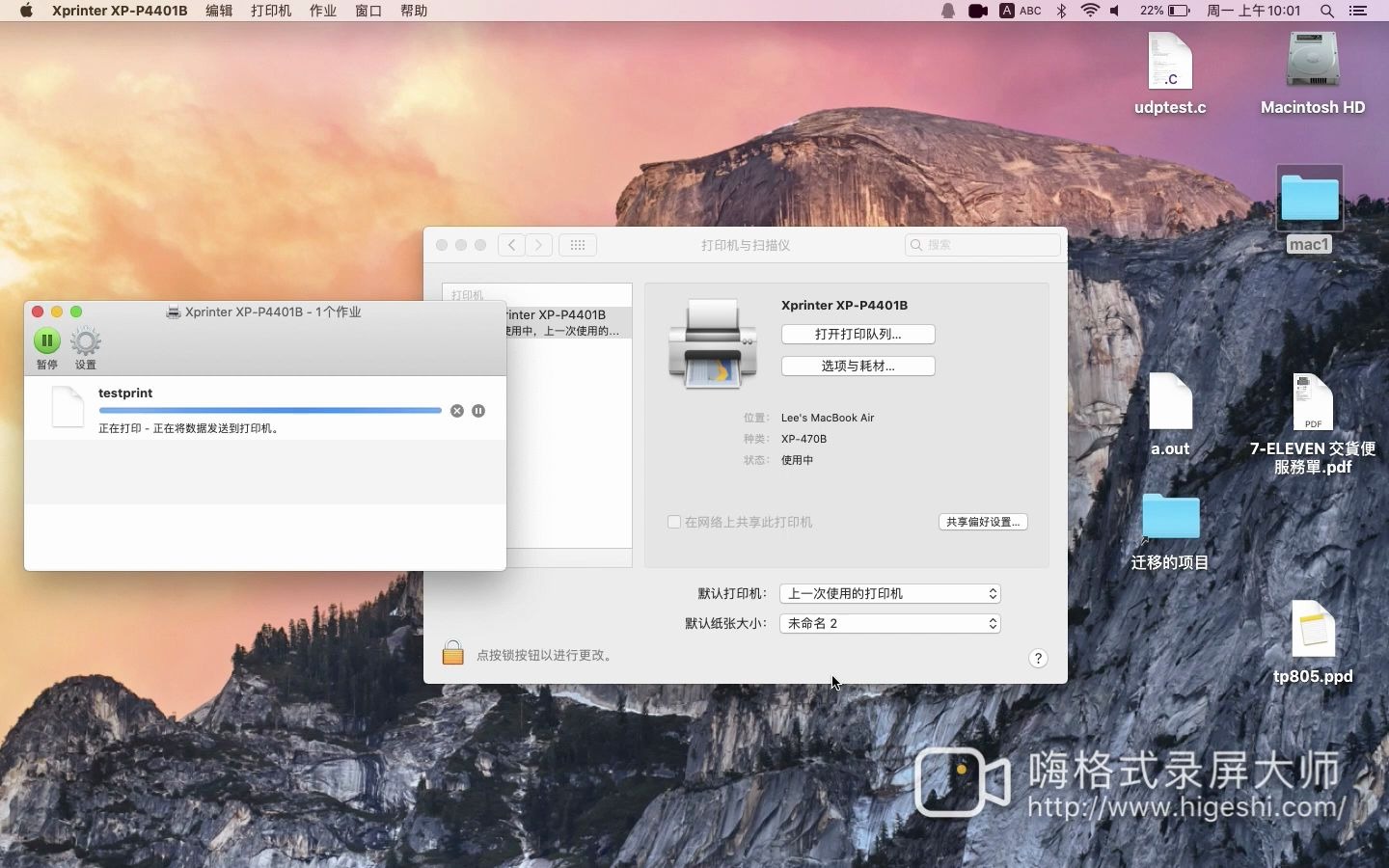Expand the default printer dropdown
The height and width of the screenshot is (868, 1389).
click(890, 593)
